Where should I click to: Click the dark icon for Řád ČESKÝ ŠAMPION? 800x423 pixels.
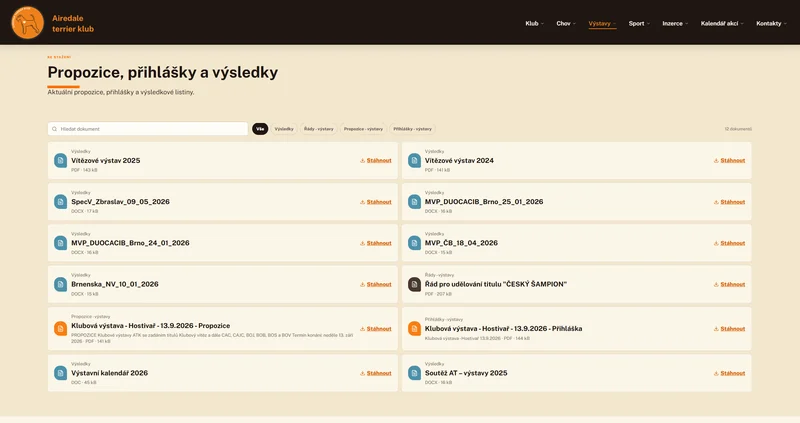[x=414, y=284]
